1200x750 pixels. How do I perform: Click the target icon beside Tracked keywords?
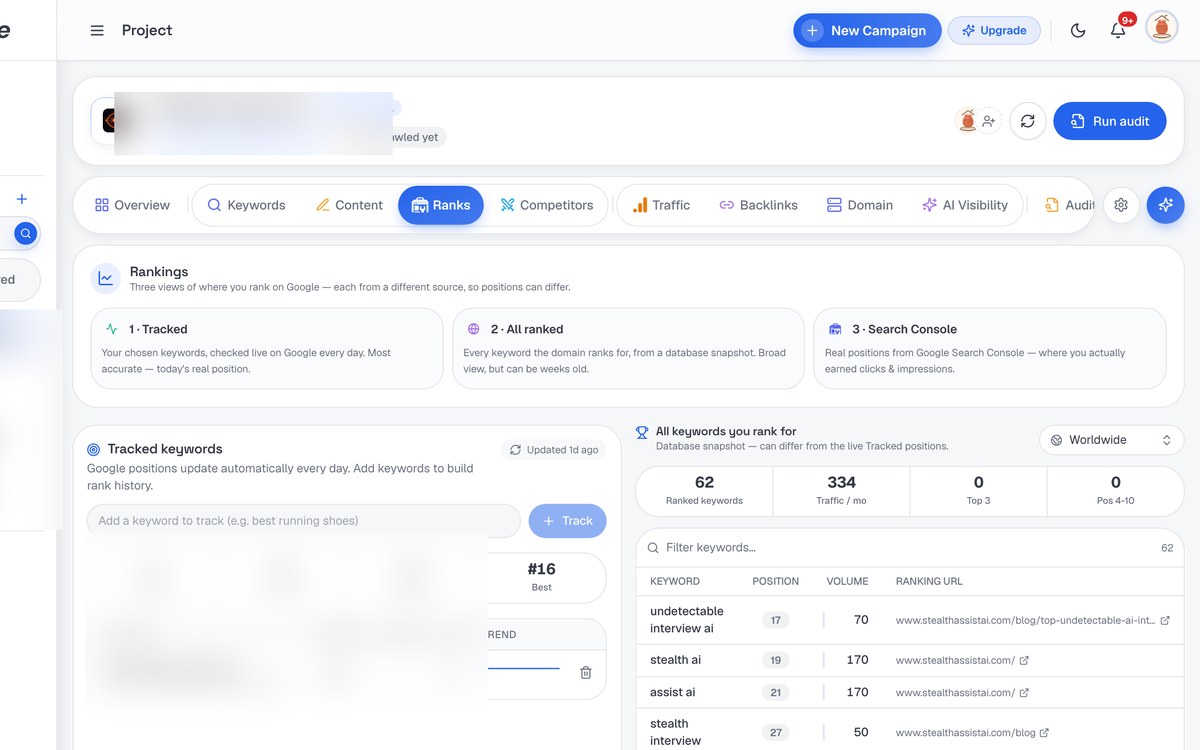[x=94, y=450]
